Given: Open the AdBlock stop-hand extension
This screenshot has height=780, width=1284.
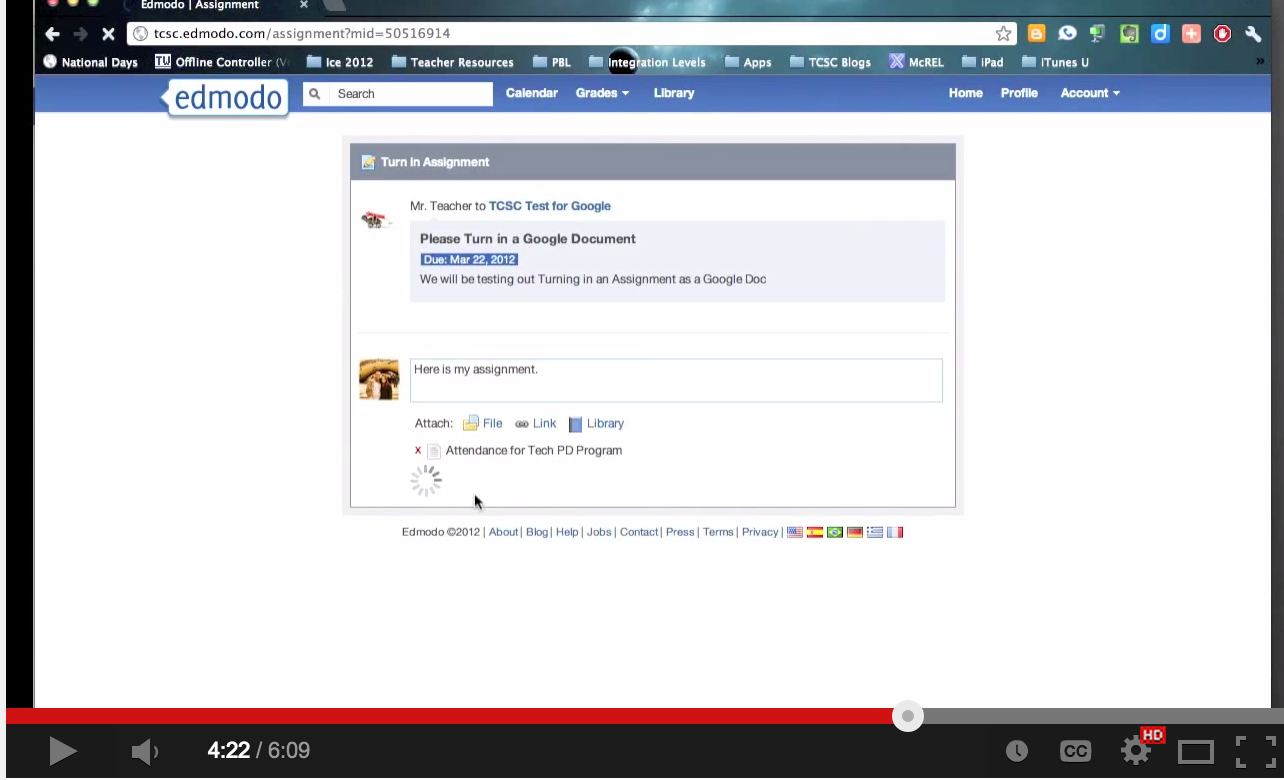Looking at the screenshot, I should click(1222, 34).
